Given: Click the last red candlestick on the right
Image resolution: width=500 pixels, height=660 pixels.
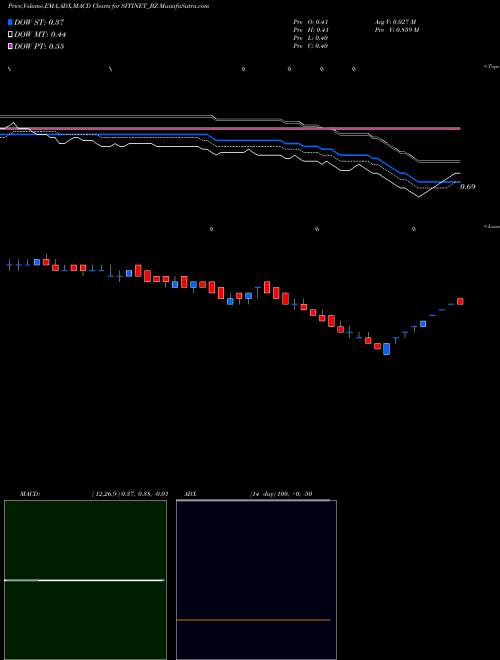Looking at the screenshot, I should point(460,301).
